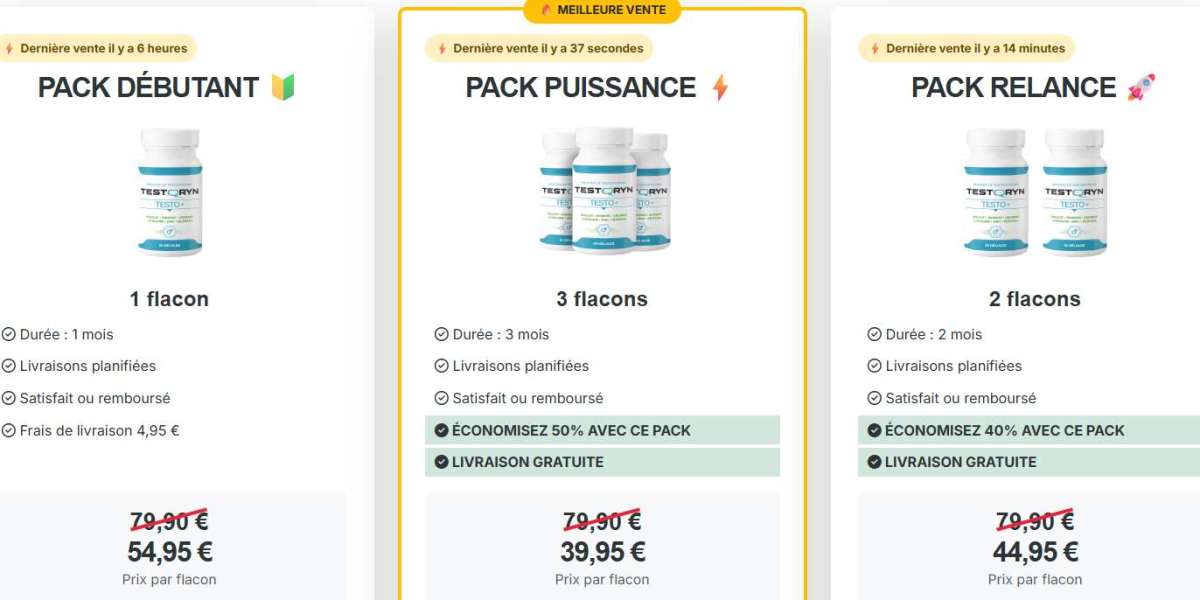Click the Livraison Gratuite banner in Pack Relance
Viewport: 1200px width, 600px height.
coord(1029,462)
